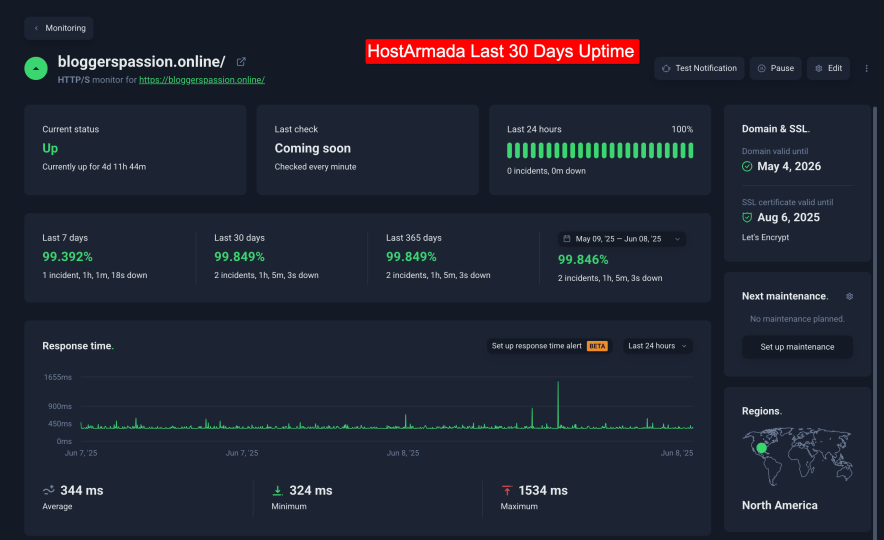Click the Jun 8, '25 label mid chart axis
Image resolution: width=884 pixels, height=540 pixels.
click(x=403, y=453)
